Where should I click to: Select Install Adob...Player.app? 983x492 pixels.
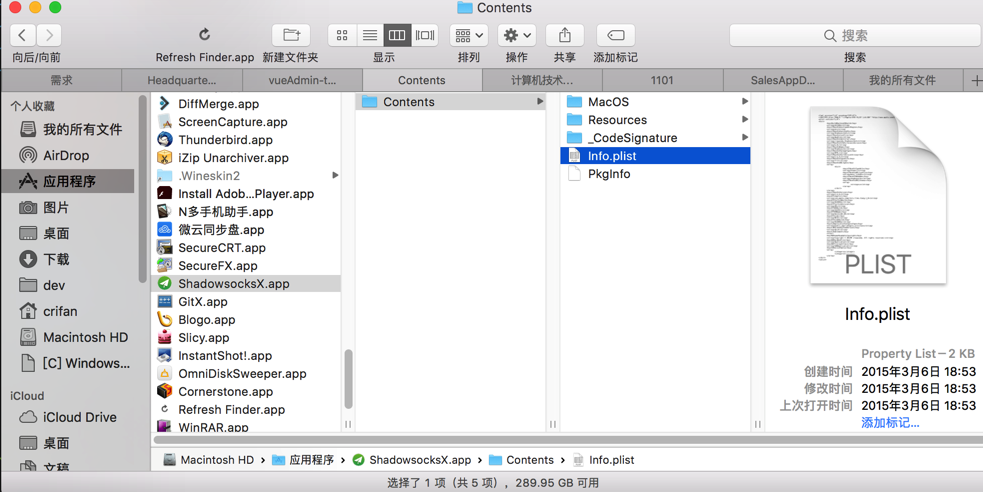[x=246, y=194]
